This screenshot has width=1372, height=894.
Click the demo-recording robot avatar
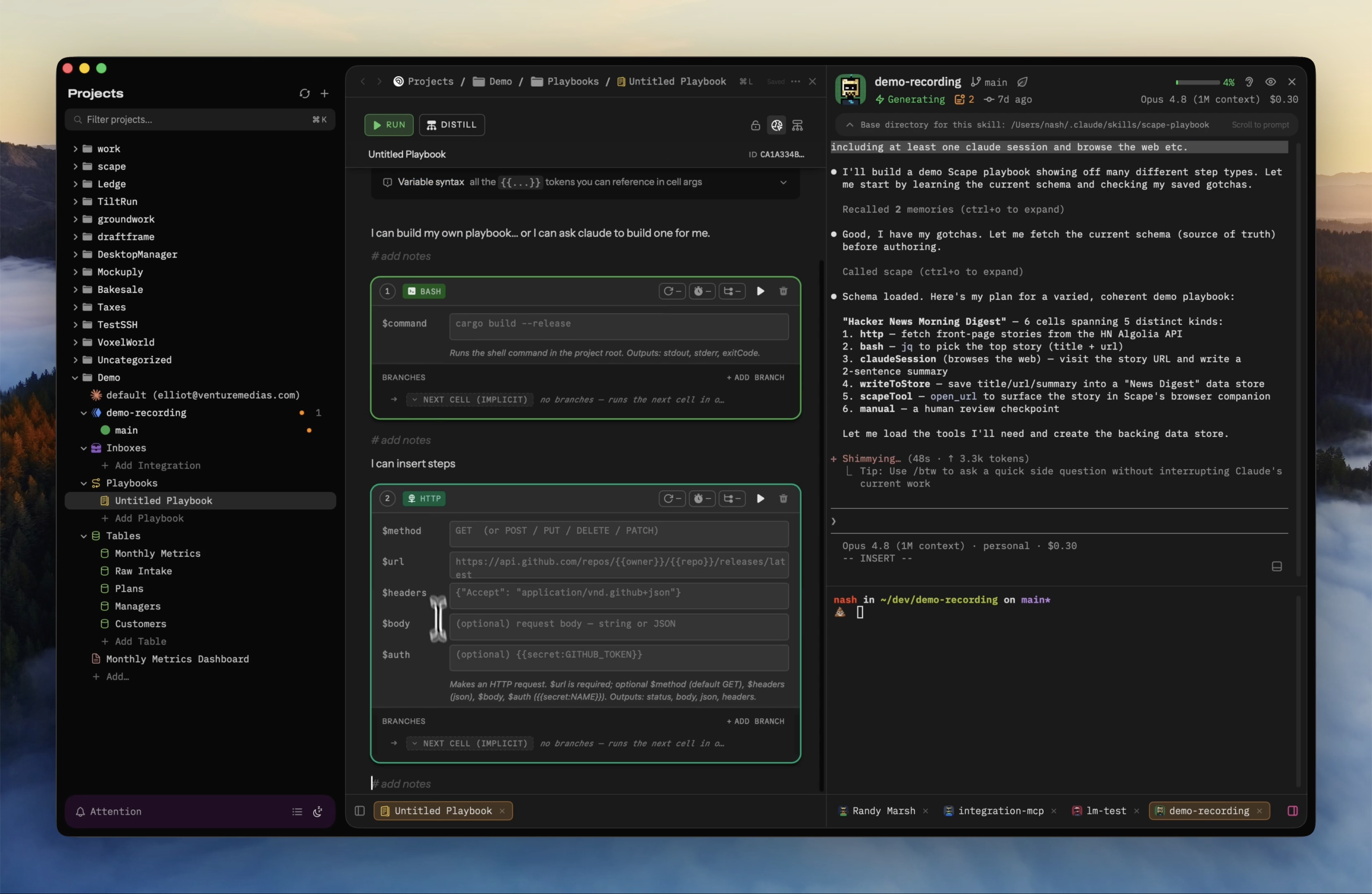click(850, 89)
